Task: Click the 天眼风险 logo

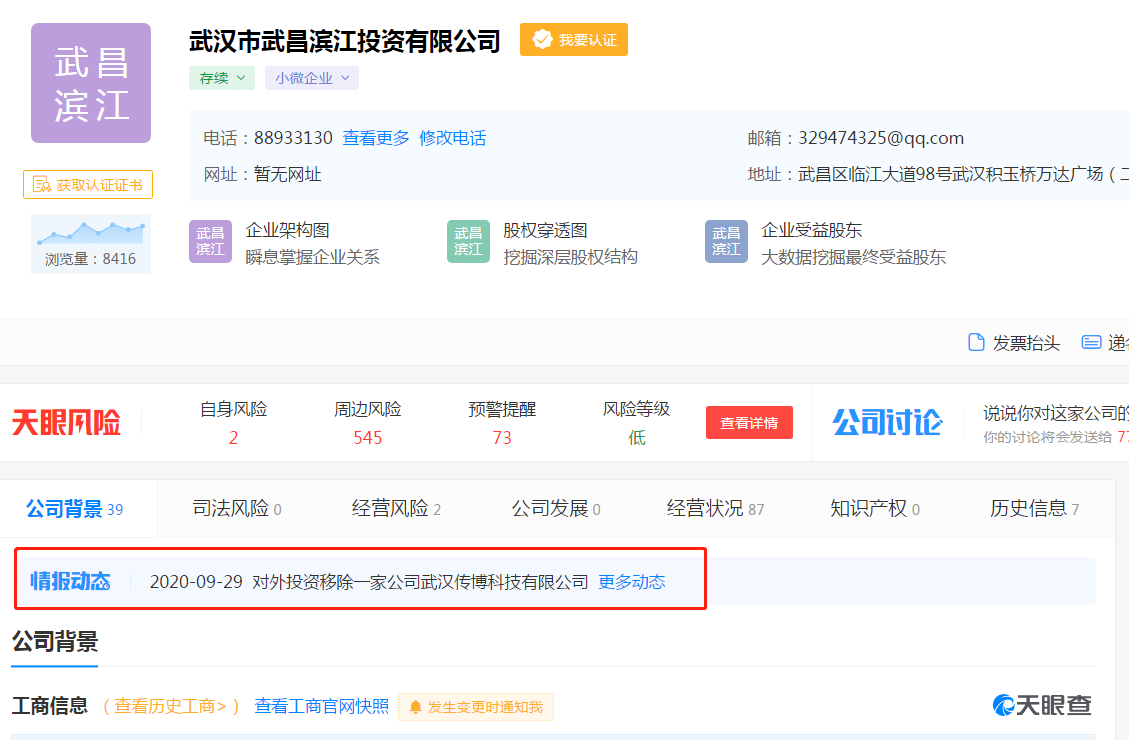Action: click(x=66, y=423)
